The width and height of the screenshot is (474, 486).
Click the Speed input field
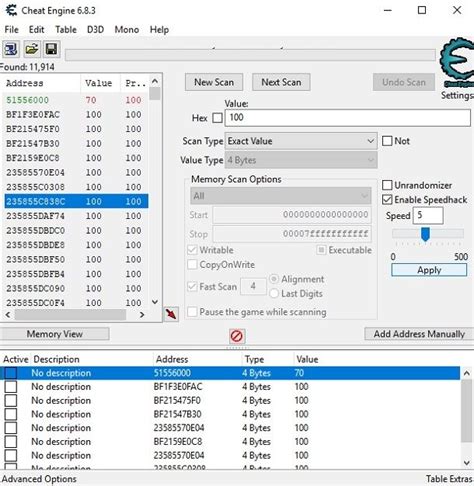428,215
